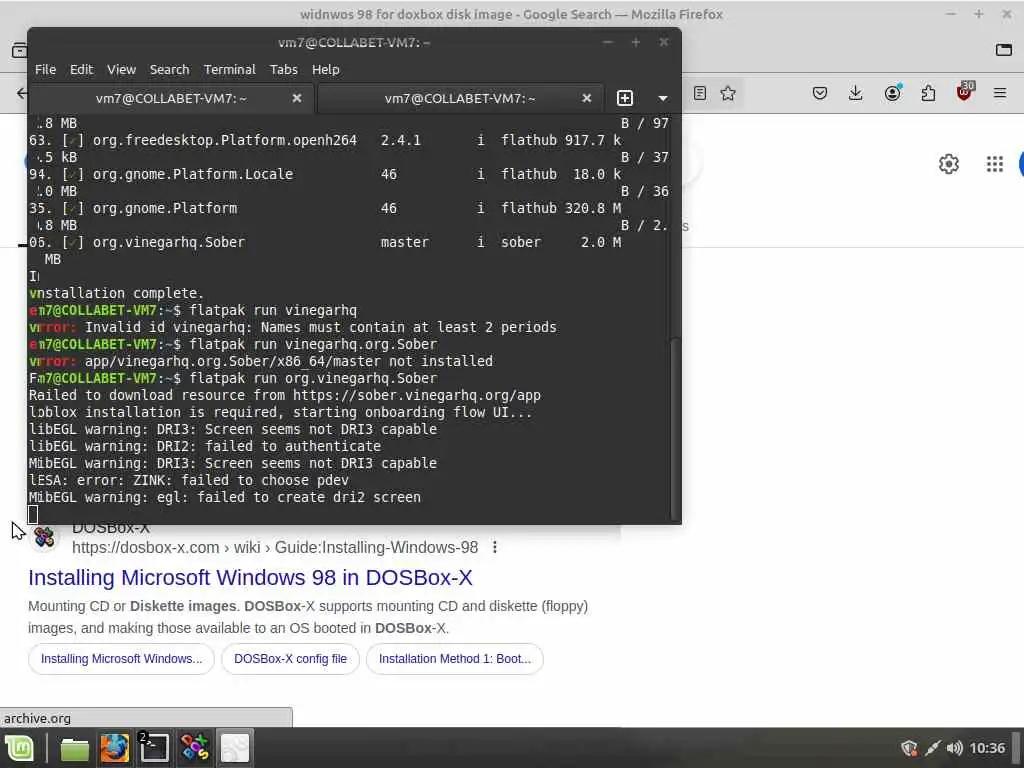Open the volume tray icon
The image size is (1024, 768).
click(x=955, y=748)
